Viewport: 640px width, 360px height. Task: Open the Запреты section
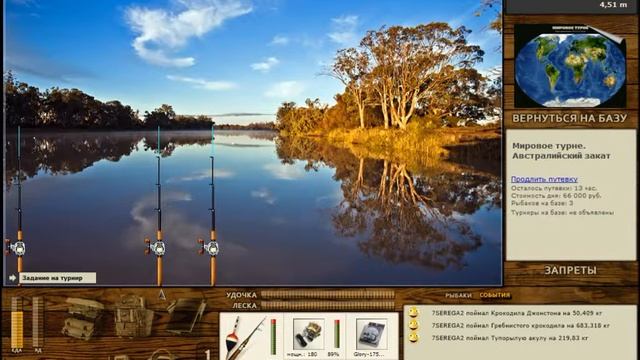point(570,270)
